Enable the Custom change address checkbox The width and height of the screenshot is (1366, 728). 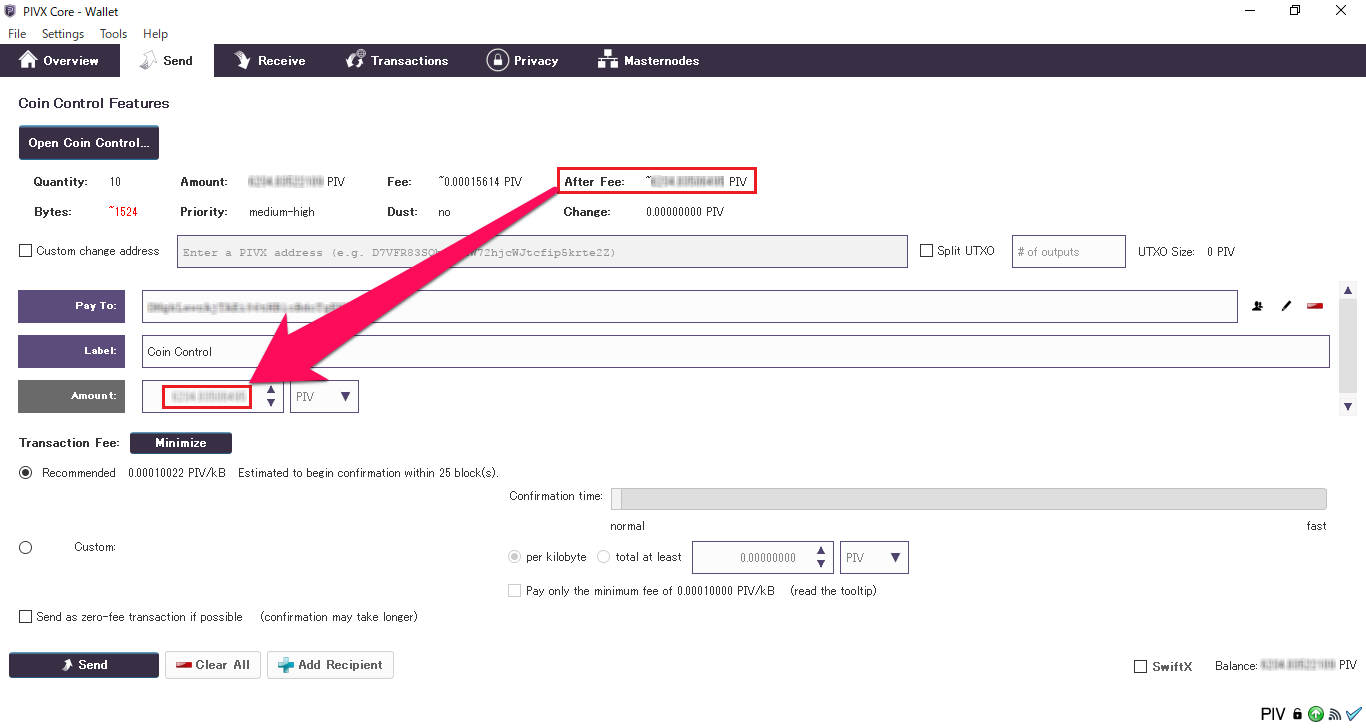pos(26,251)
